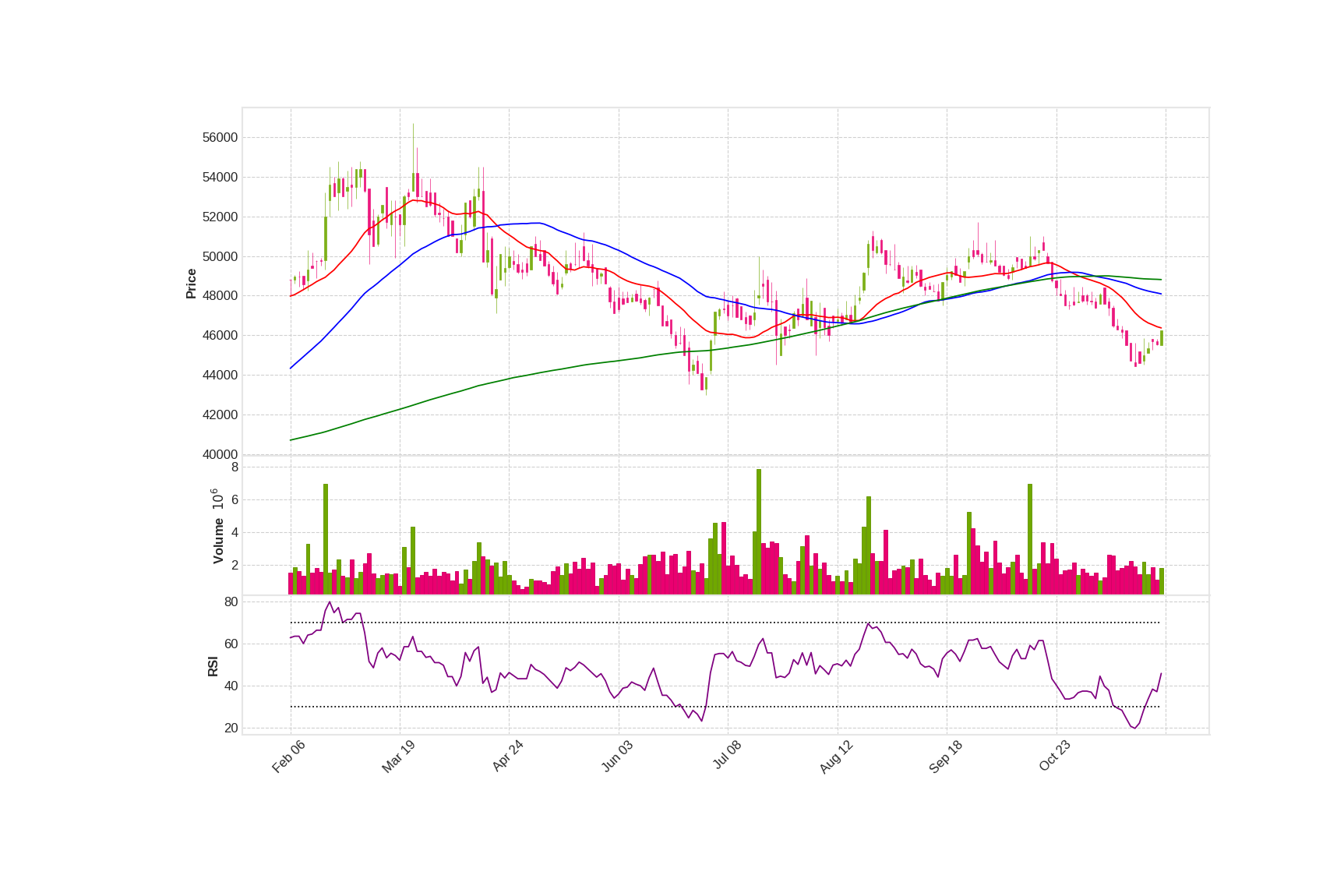The height and width of the screenshot is (896, 1344).
Task: Click the Aug 12 date label
Action: click(836, 757)
